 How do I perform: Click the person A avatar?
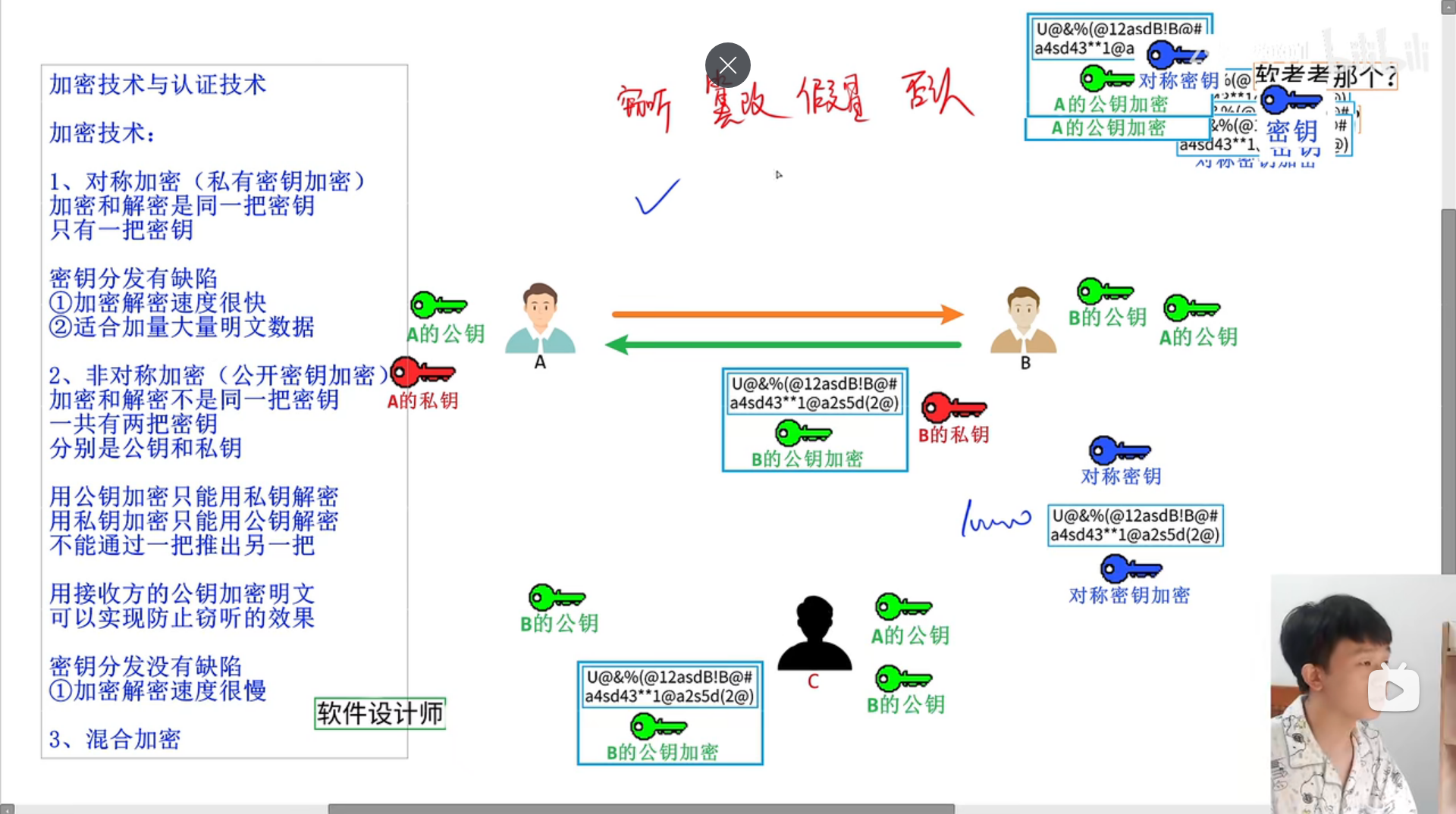click(540, 318)
